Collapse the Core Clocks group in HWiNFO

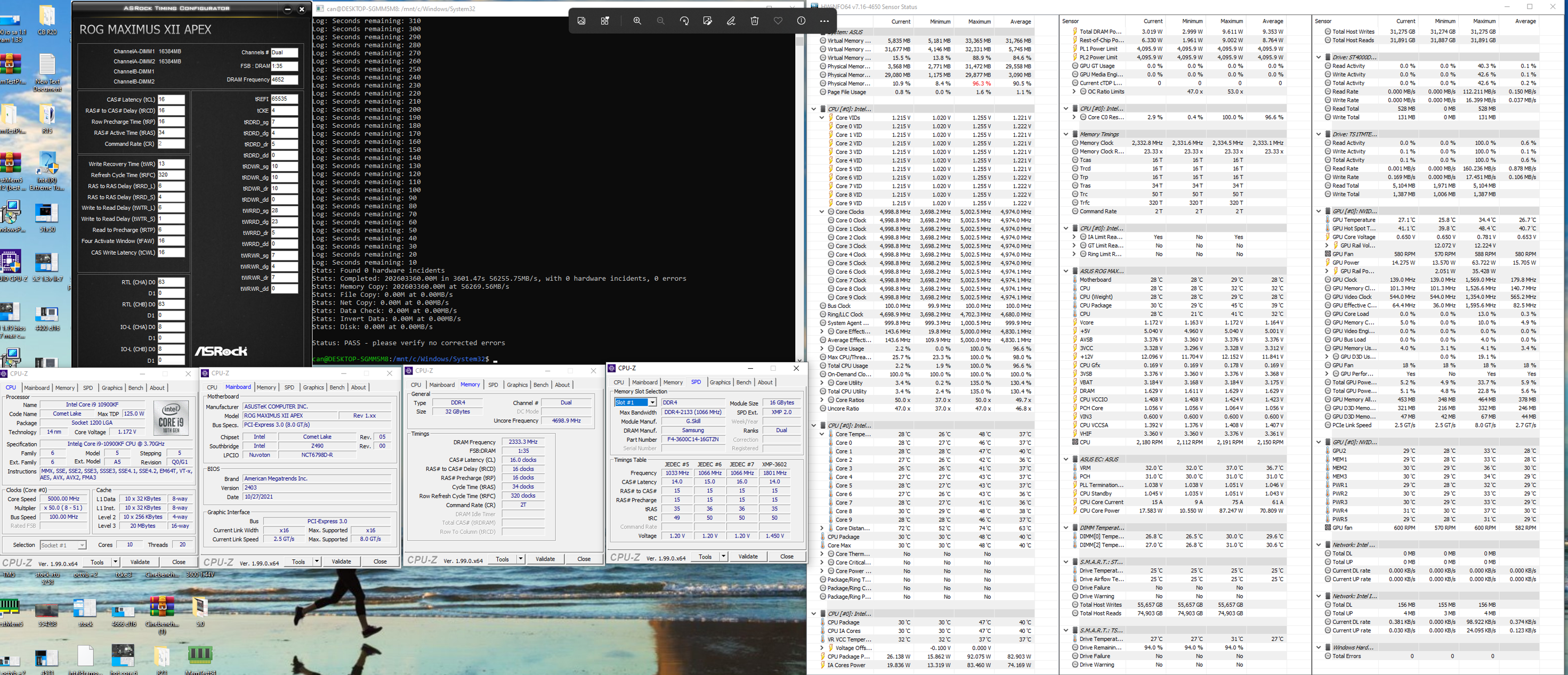point(822,212)
